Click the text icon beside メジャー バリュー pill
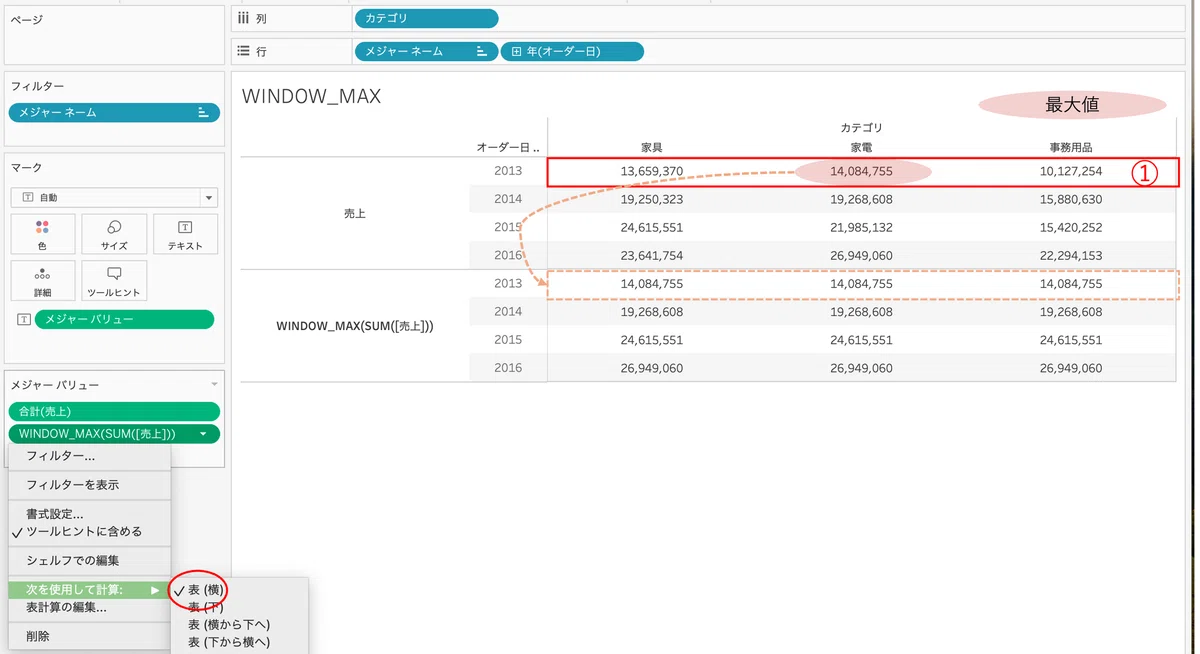This screenshot has height=654, width=1200. point(24,319)
